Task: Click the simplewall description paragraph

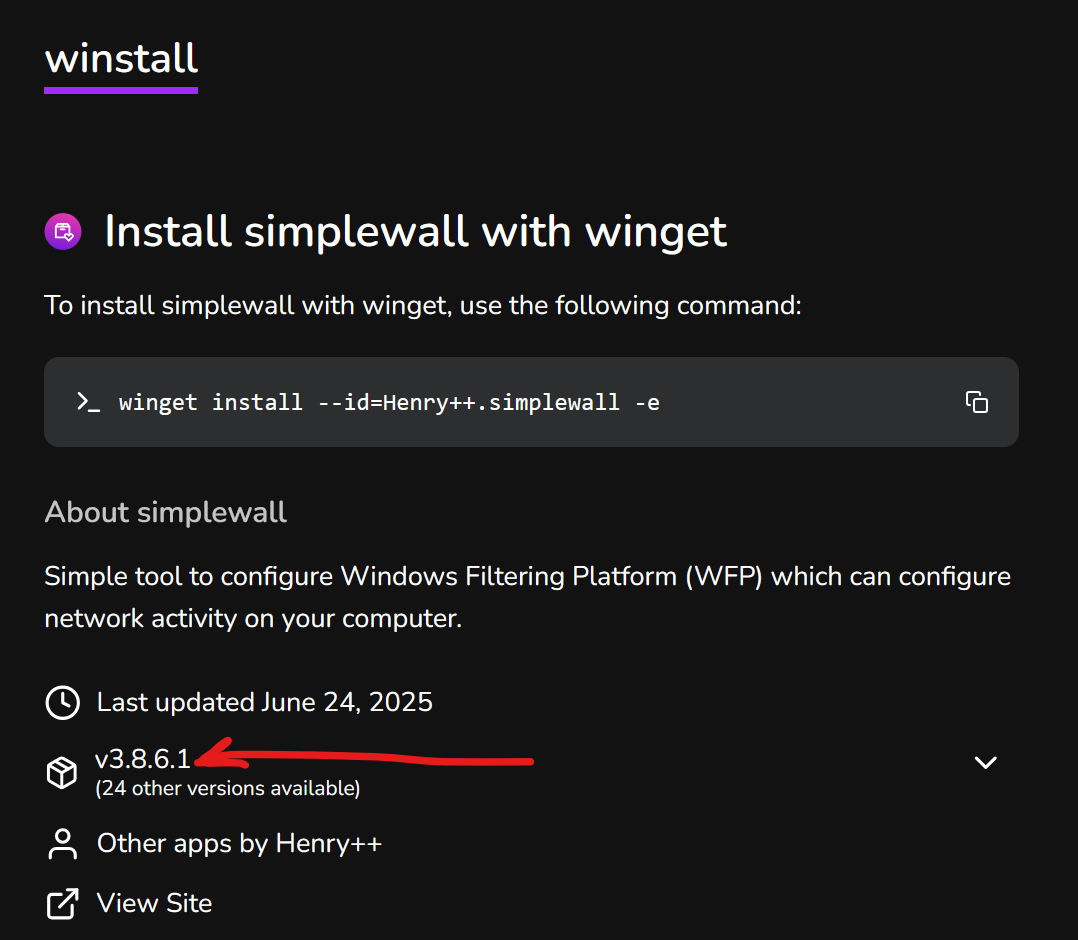Action: click(527, 597)
